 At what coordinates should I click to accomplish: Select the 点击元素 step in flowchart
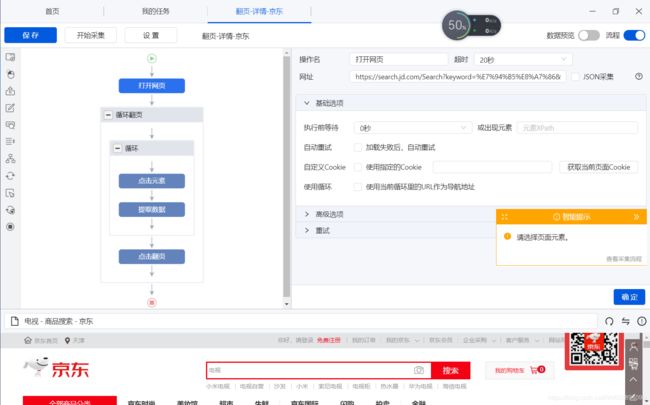[152, 181]
